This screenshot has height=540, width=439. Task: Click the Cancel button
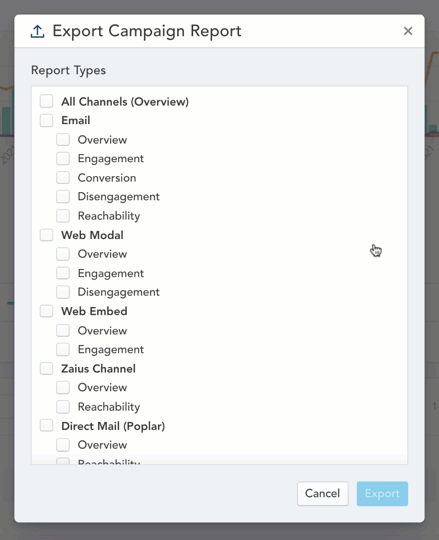point(323,493)
